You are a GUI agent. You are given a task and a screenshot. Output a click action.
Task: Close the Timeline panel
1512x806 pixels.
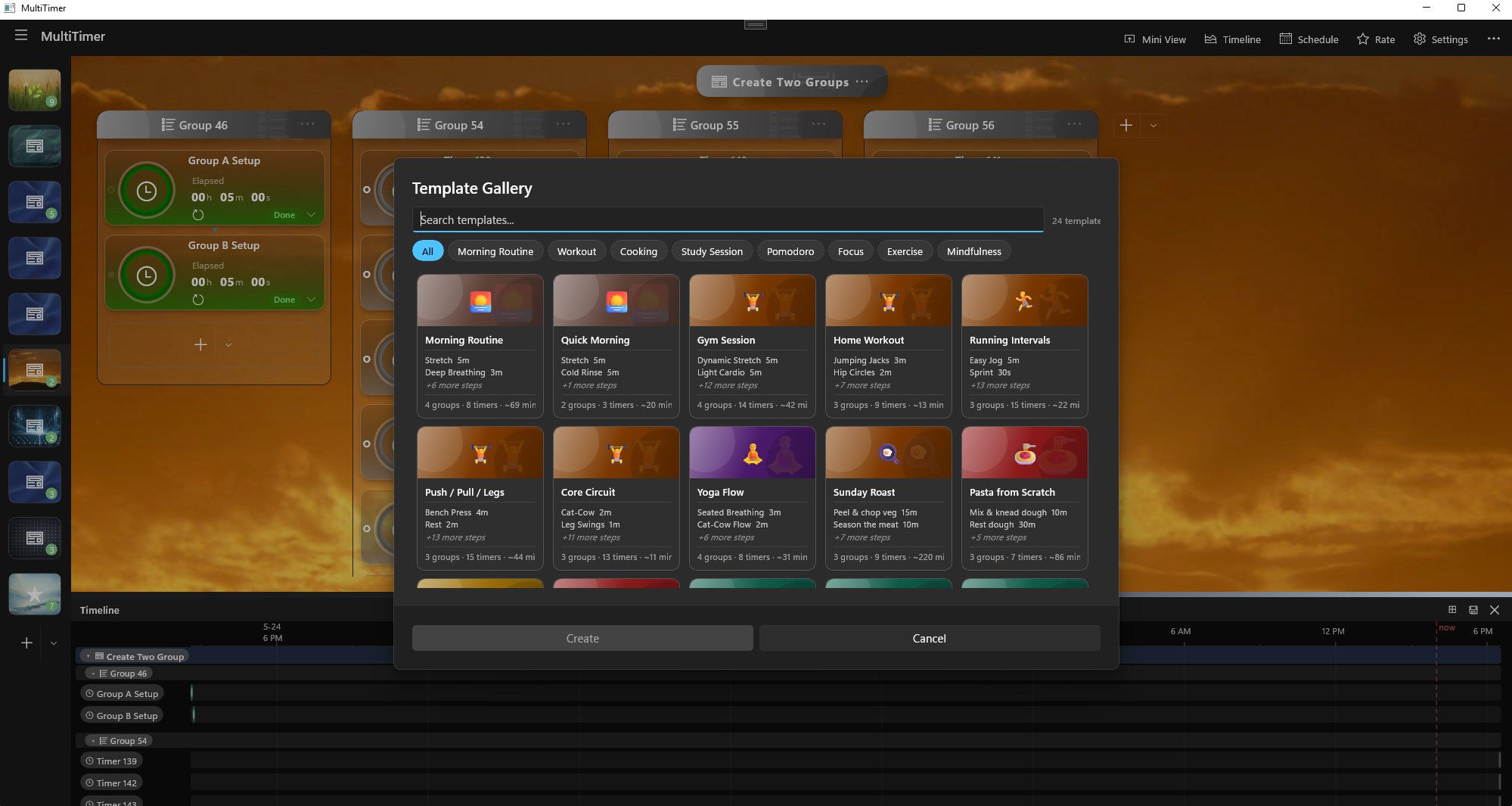1495,610
